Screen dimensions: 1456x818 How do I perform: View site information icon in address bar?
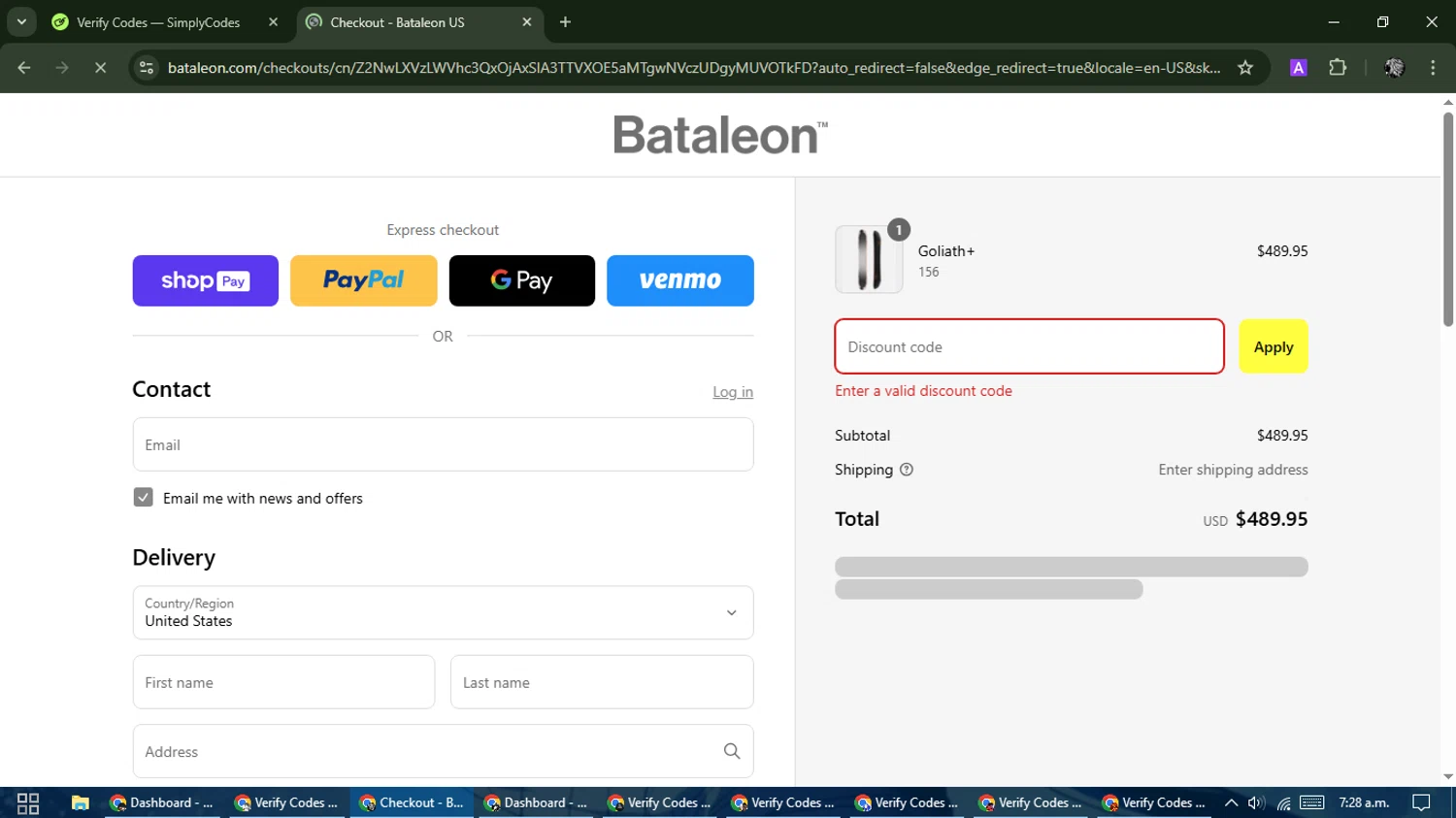click(x=147, y=68)
